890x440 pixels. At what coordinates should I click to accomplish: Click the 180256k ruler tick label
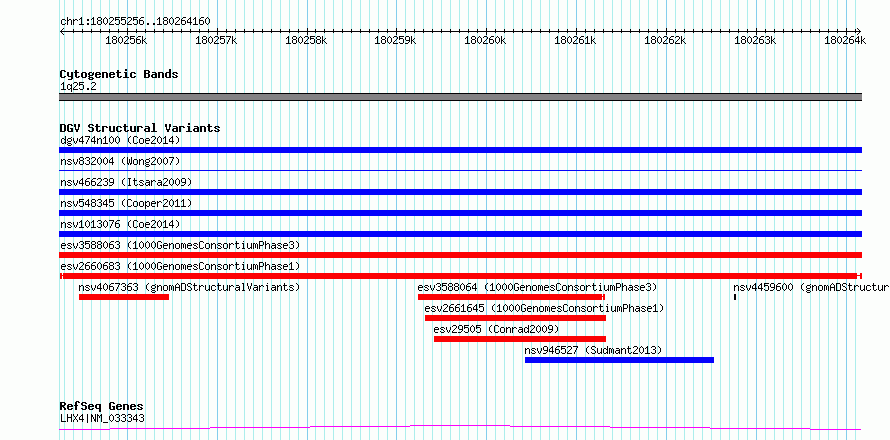click(127, 40)
